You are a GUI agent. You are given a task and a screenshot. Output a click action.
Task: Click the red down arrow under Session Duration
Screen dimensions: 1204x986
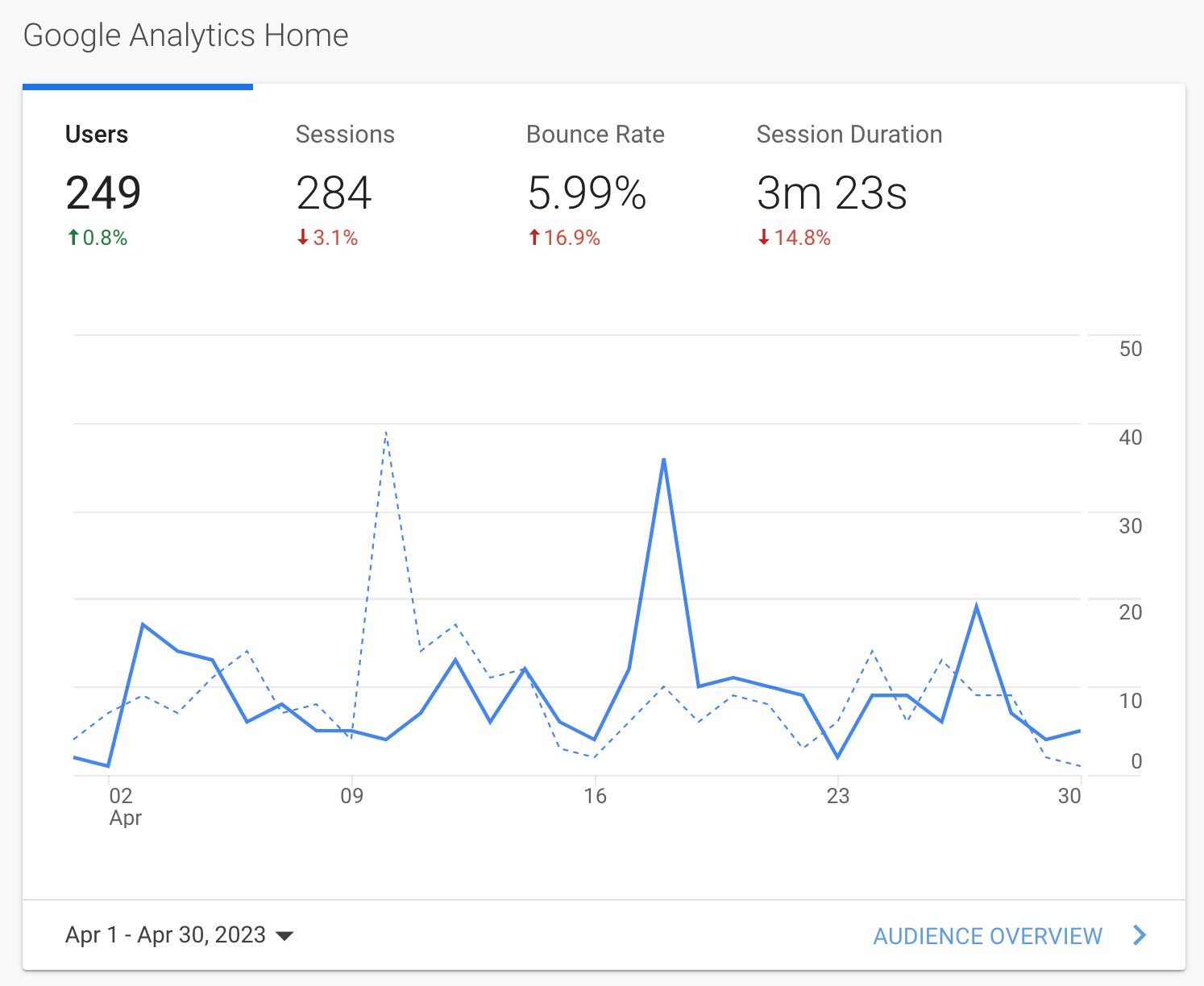[x=764, y=238]
